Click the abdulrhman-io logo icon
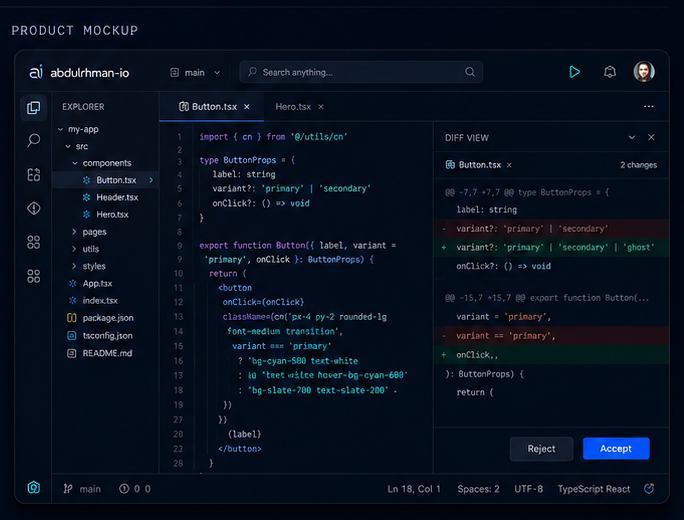The image size is (684, 520). tap(36, 72)
